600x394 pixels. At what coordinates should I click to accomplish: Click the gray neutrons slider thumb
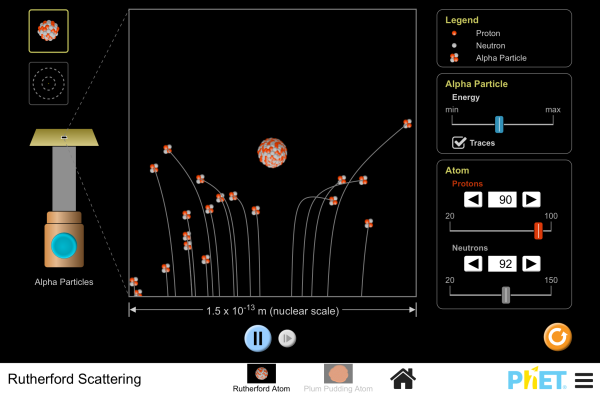506,295
